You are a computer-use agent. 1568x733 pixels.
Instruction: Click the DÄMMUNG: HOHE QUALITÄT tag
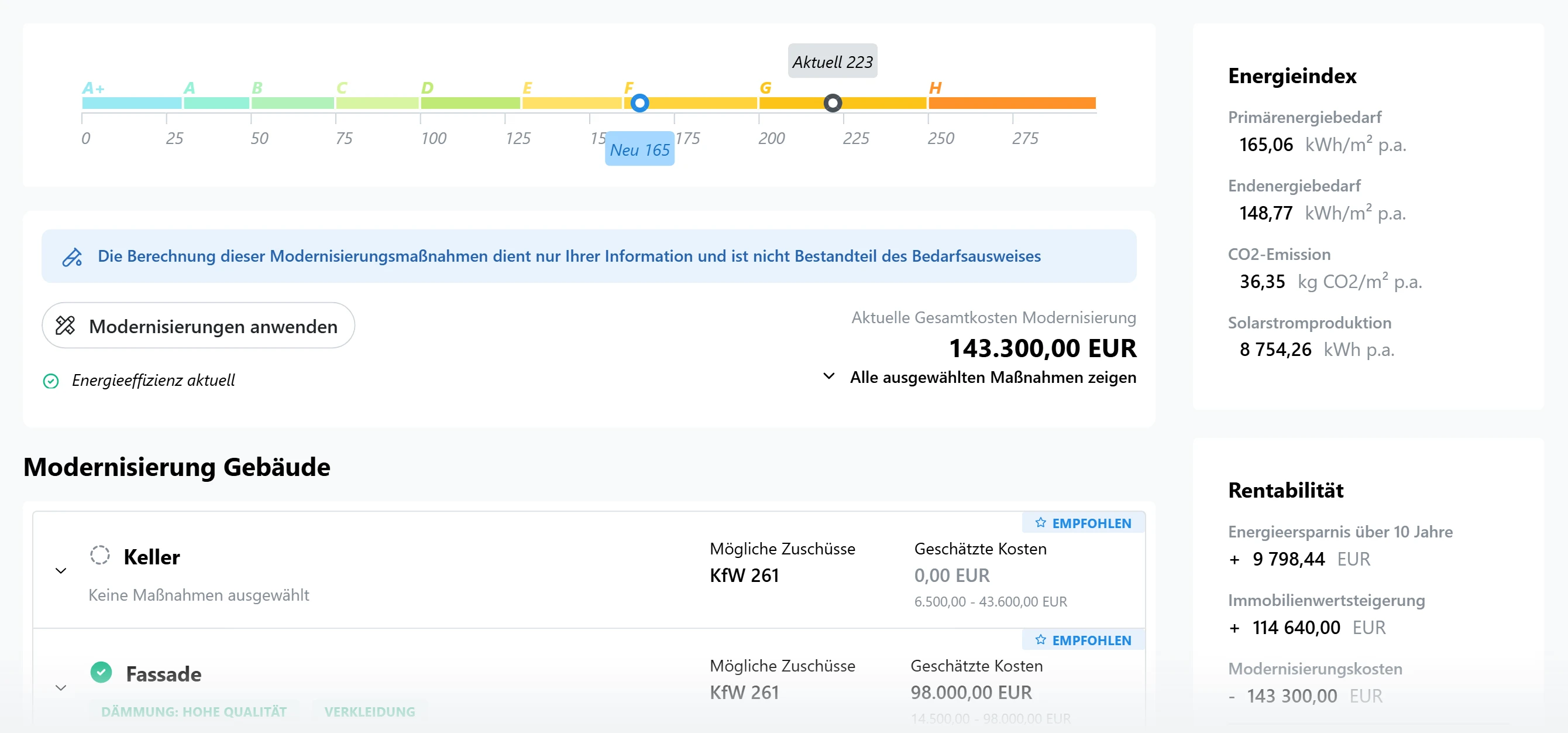pos(194,711)
